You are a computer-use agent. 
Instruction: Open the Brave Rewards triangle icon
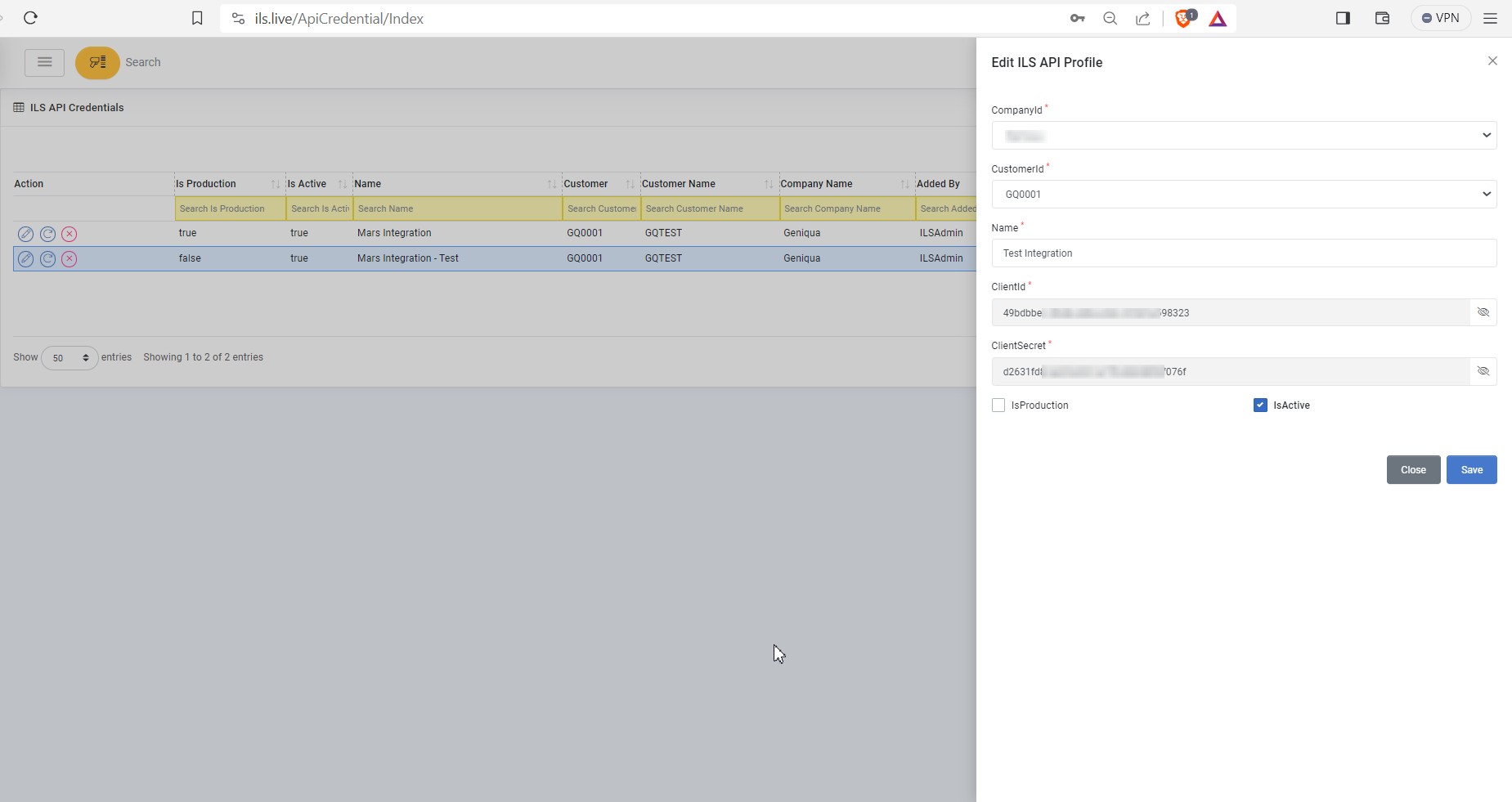1217,18
